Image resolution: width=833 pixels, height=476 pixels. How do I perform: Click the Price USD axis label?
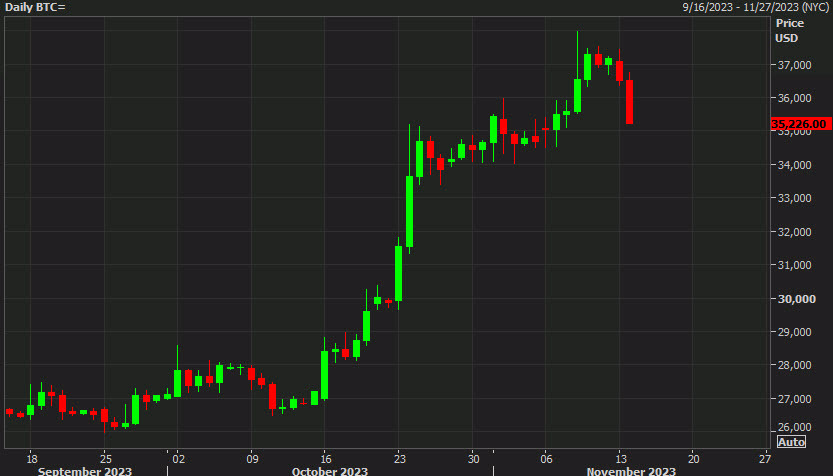789,30
